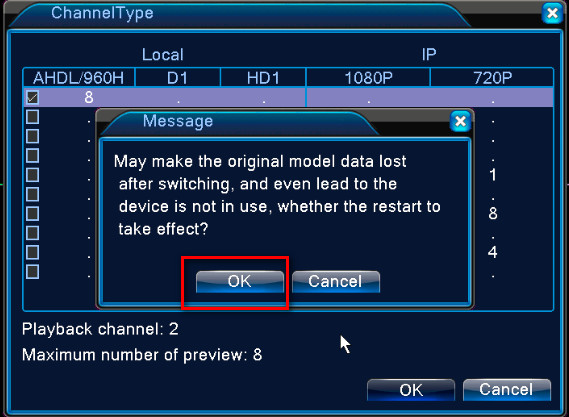Check the last checkbox in the channel list

(x=32, y=272)
